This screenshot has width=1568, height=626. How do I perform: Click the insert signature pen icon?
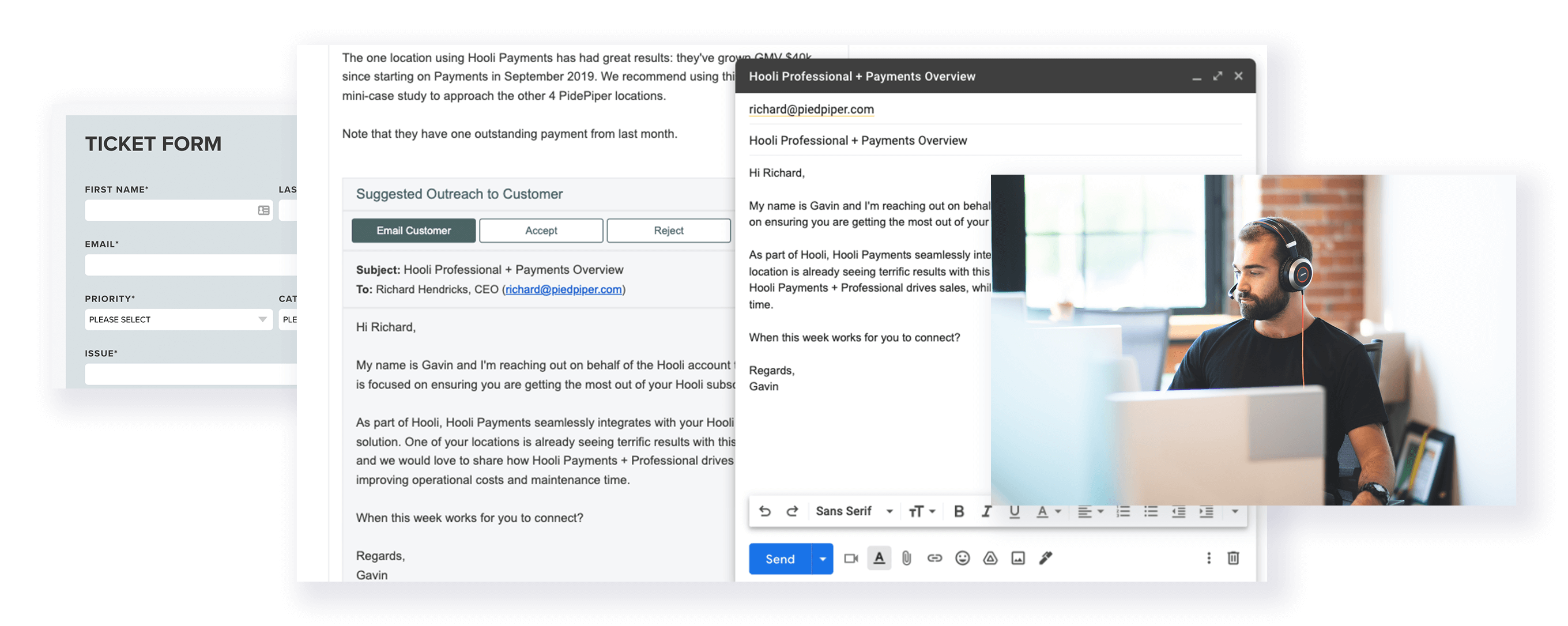click(x=1046, y=558)
